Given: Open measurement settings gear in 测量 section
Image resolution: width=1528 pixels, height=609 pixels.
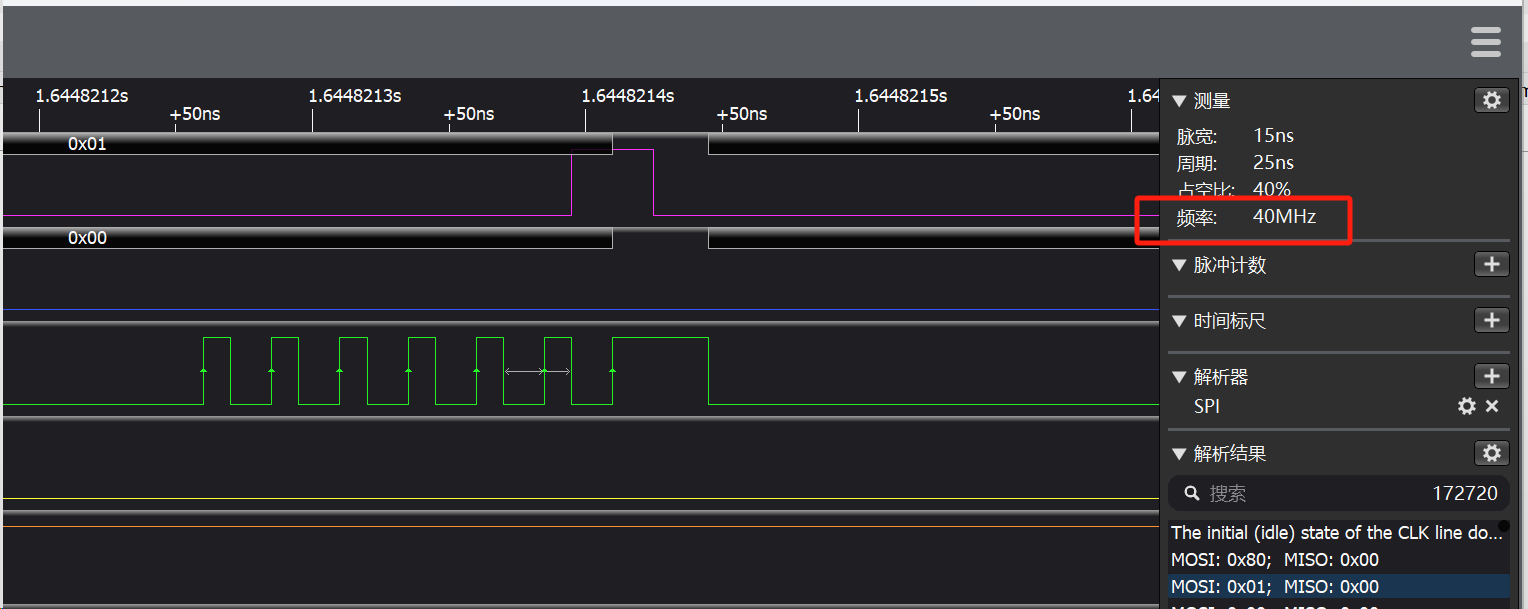Looking at the screenshot, I should pos(1492,100).
